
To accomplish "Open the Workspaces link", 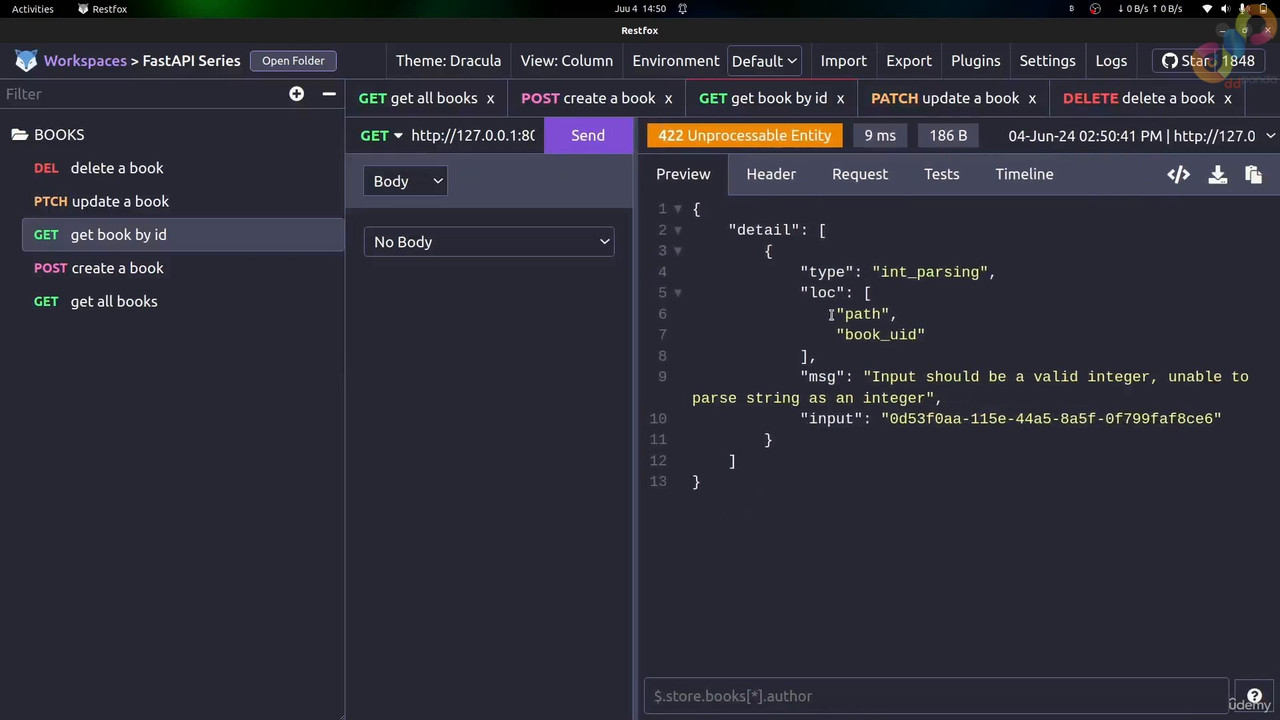I will (x=85, y=61).
